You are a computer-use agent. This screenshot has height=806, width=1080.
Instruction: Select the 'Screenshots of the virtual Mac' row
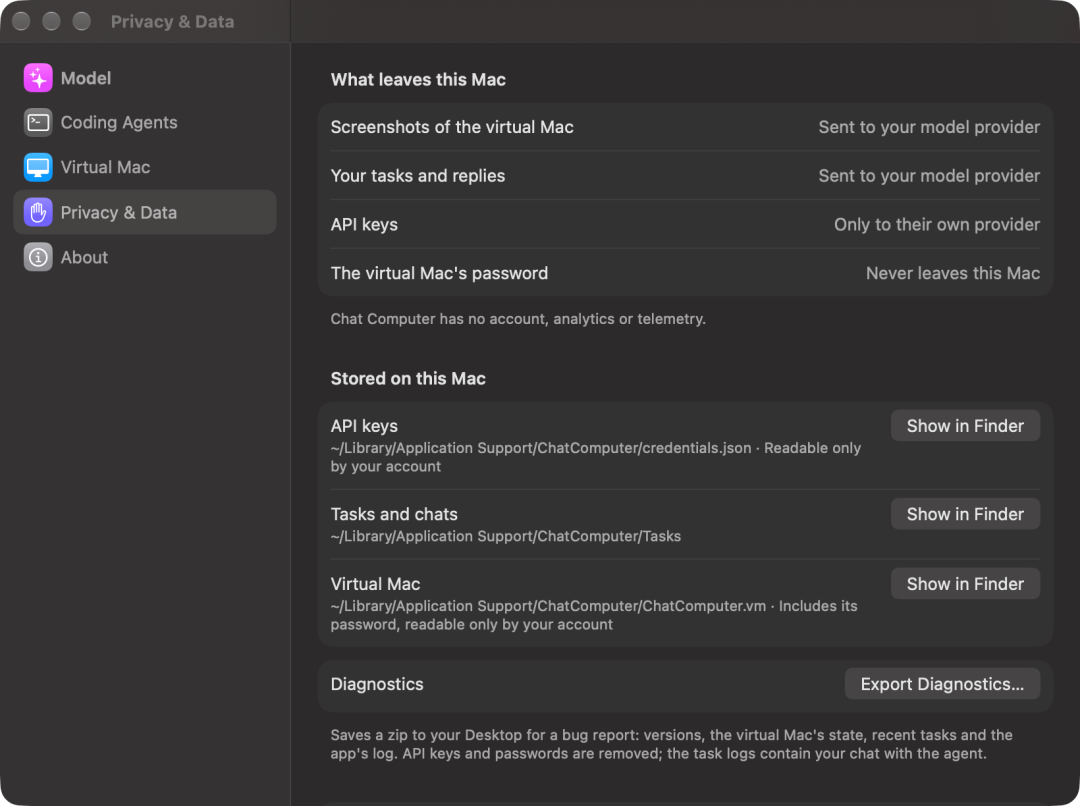(x=685, y=127)
